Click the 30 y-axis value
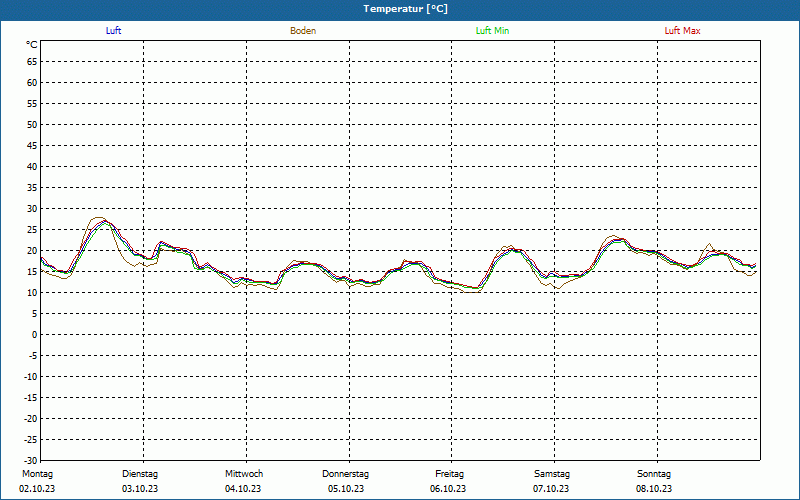The image size is (800, 500). (32, 209)
